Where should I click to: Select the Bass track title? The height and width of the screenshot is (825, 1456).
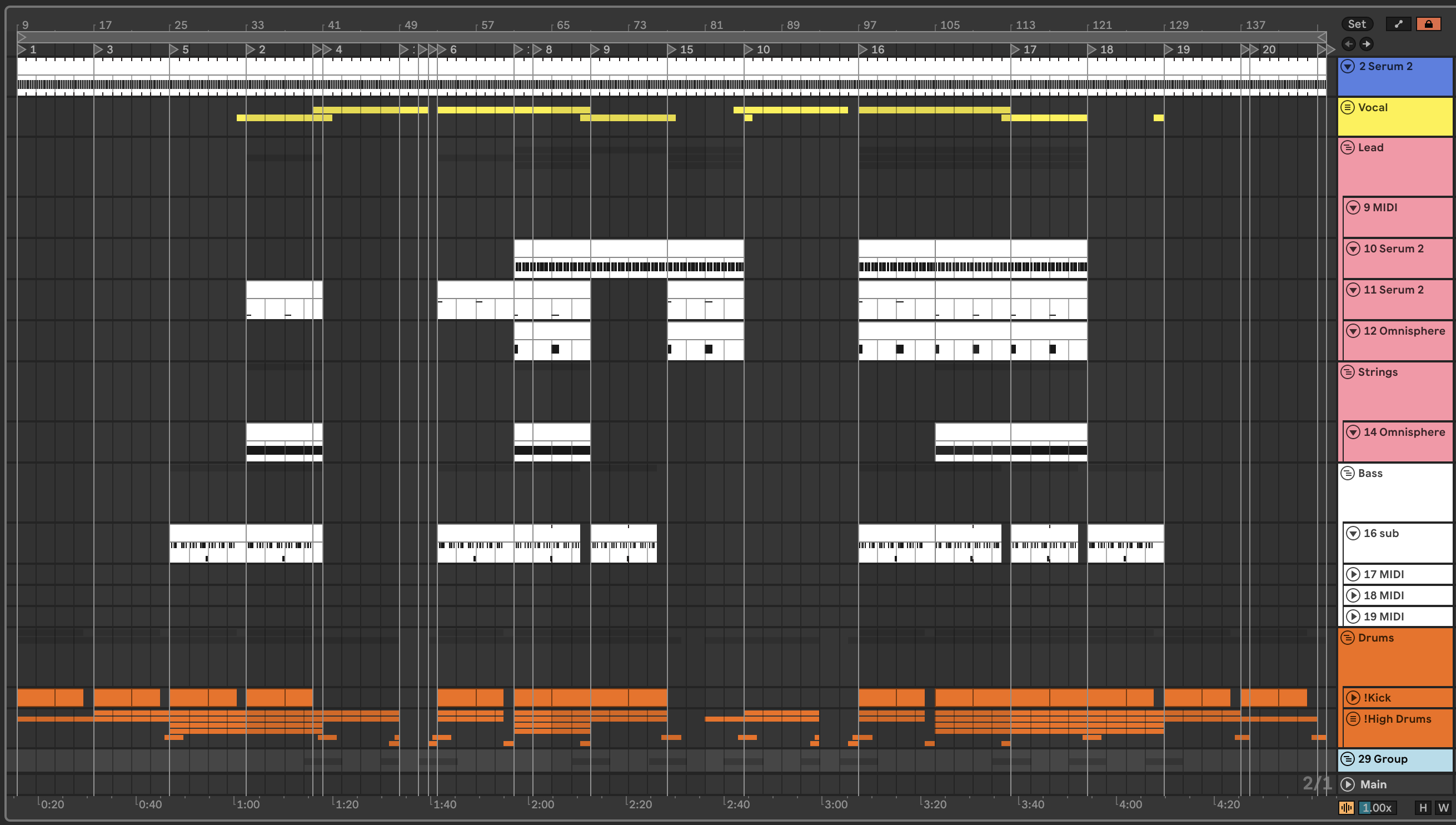(1370, 473)
